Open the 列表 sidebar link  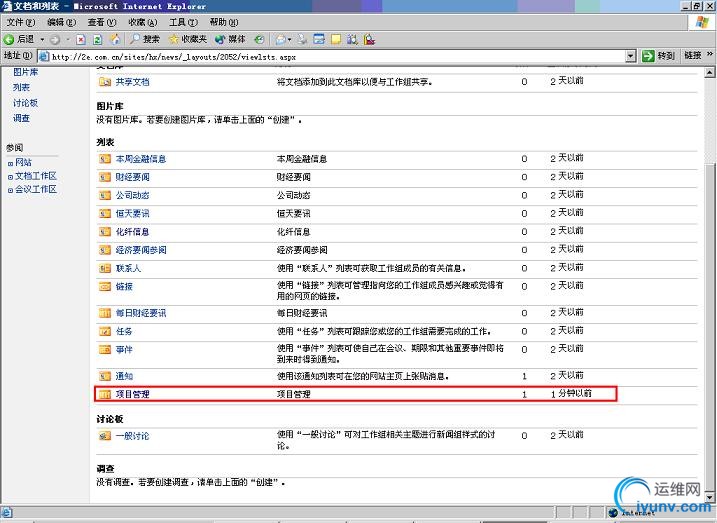tap(21, 87)
